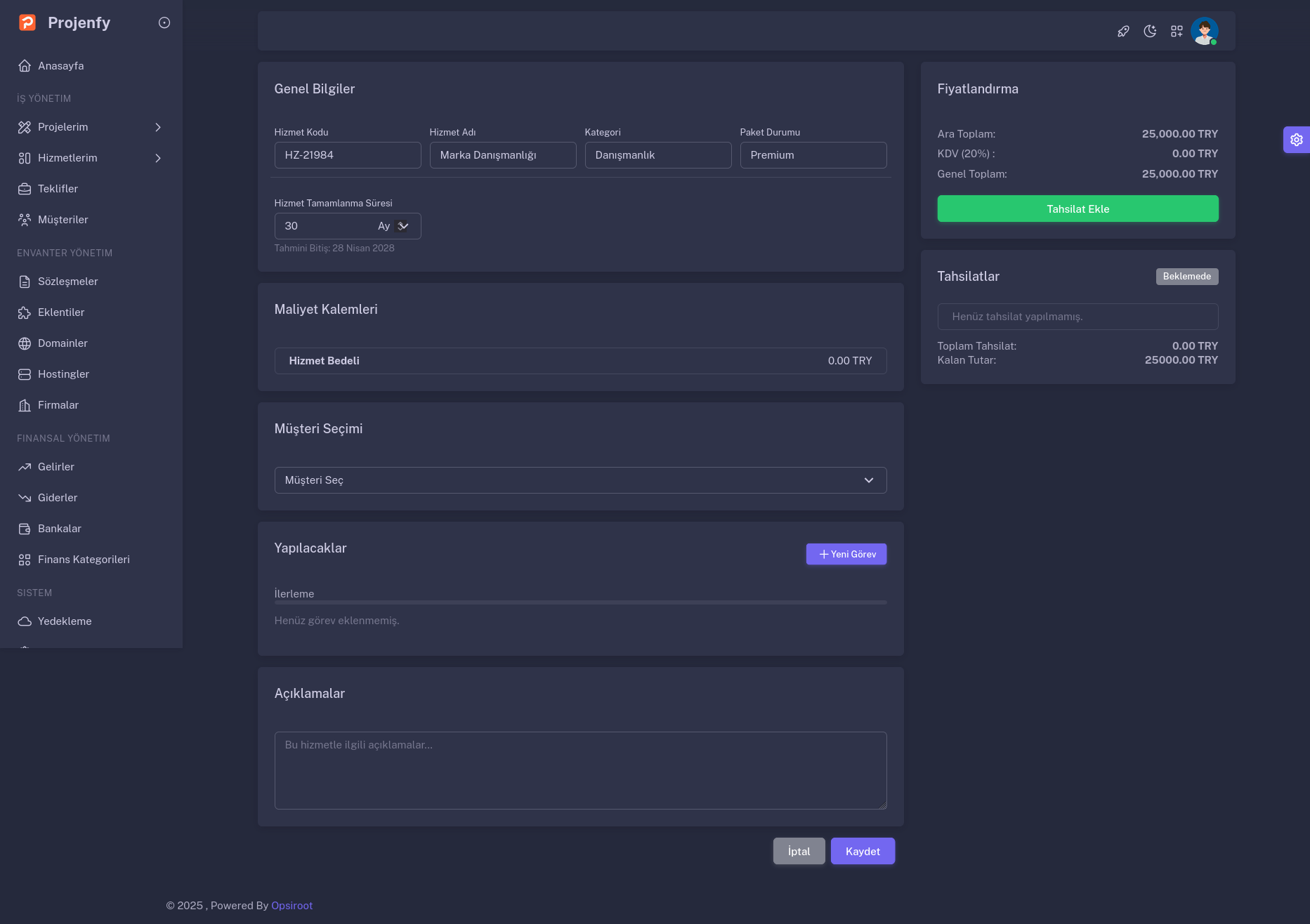The height and width of the screenshot is (924, 1310).
Task: Focus the Açıklamalar text area
Action: tap(580, 770)
